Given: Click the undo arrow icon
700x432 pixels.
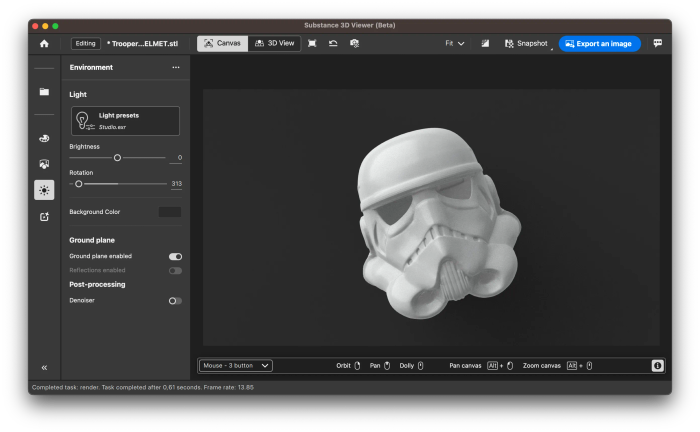Looking at the screenshot, I should pyautogui.click(x=333, y=43).
